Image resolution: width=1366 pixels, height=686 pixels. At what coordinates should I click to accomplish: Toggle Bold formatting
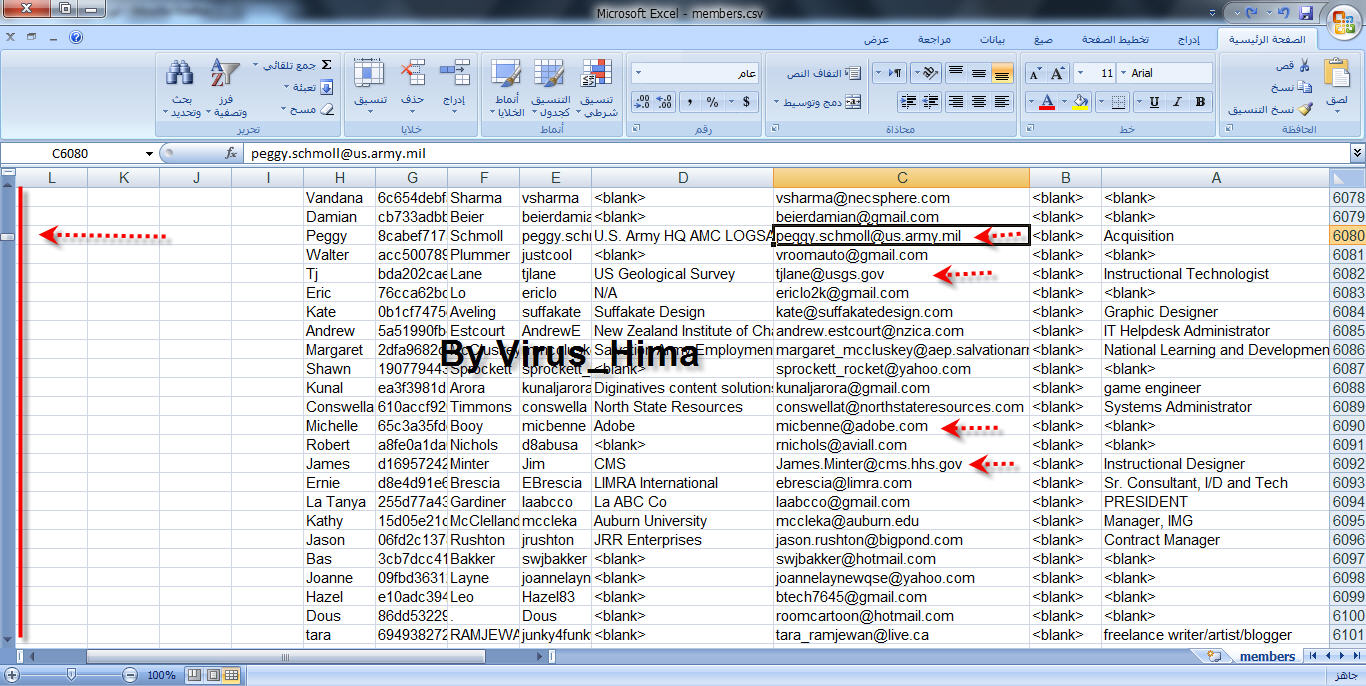pyautogui.click(x=1200, y=102)
